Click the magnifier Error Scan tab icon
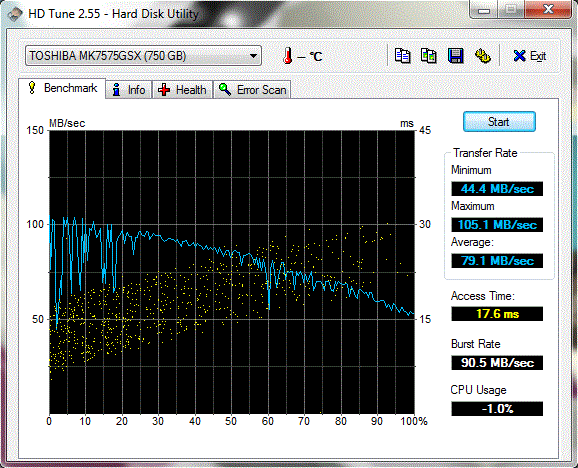Screen dimensions: 578x468 tap(225, 90)
